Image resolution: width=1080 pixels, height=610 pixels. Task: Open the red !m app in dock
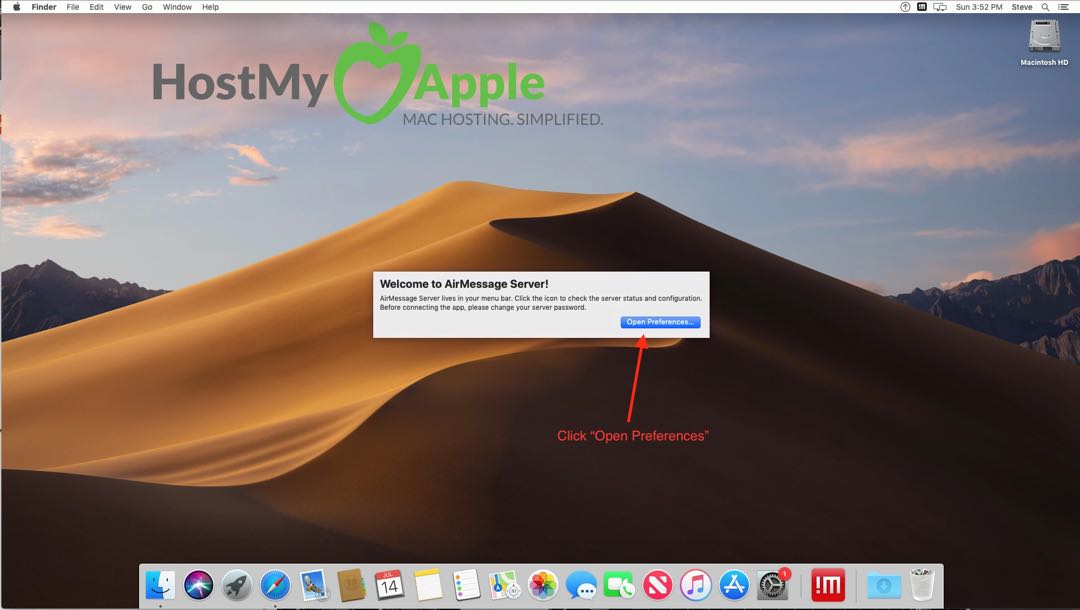tap(828, 585)
